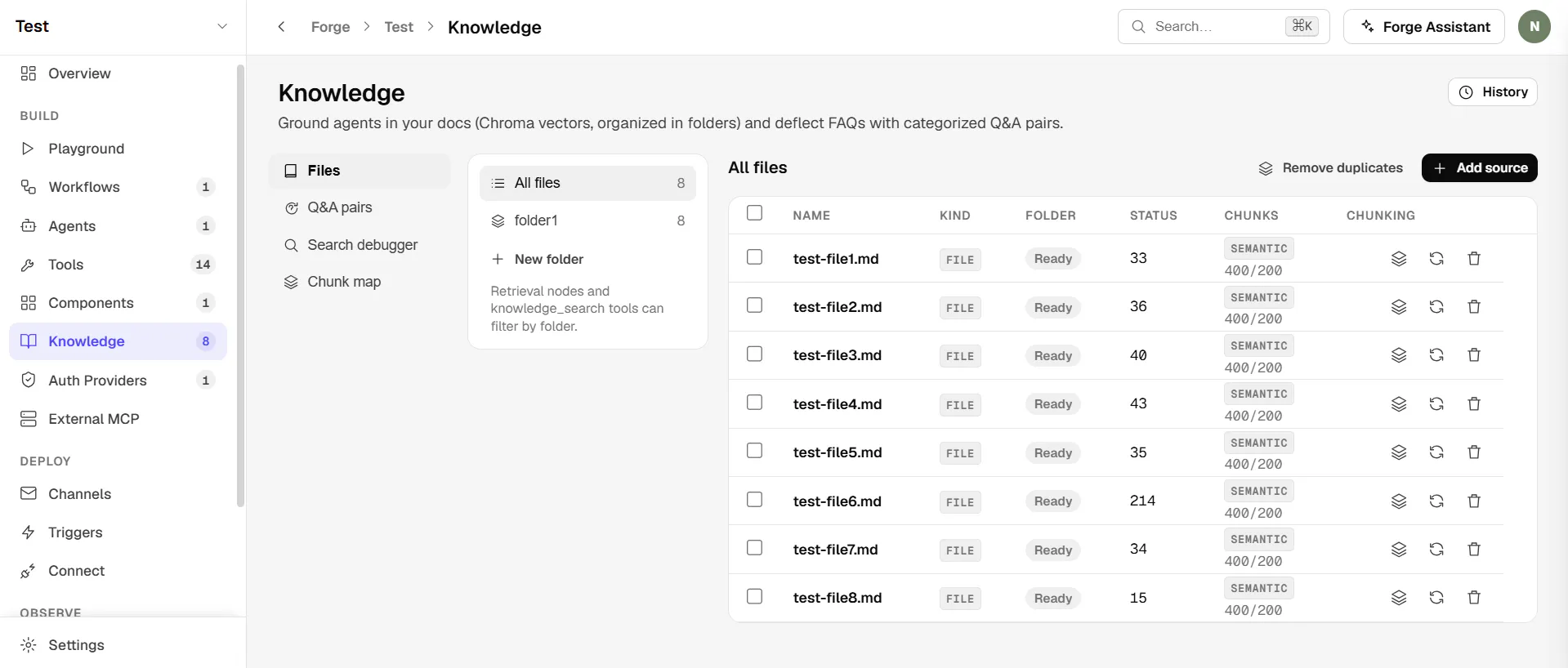Click the trash icon for test-file6.md

(x=1474, y=501)
